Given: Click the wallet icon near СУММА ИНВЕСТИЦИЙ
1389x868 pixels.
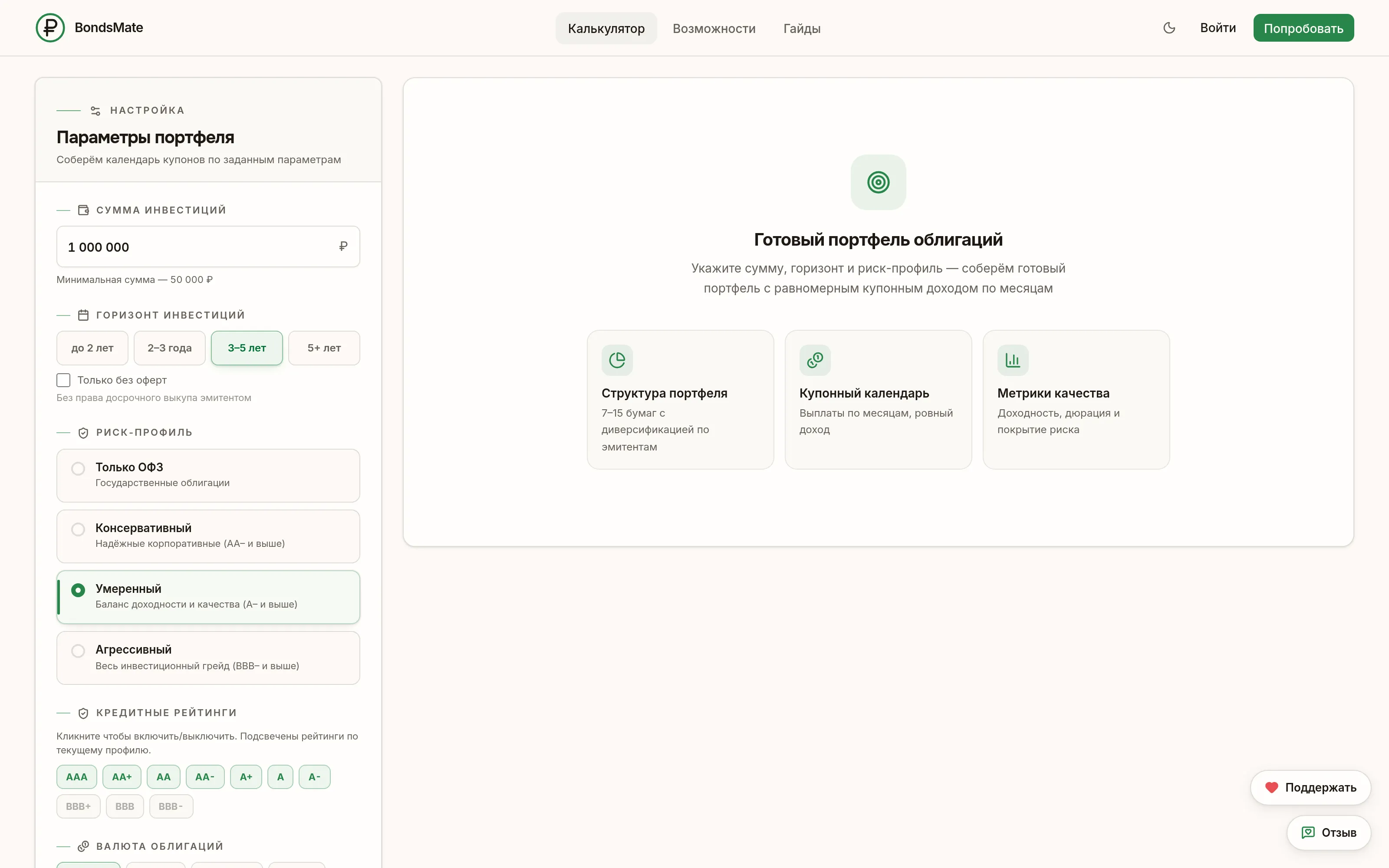Looking at the screenshot, I should coord(83,210).
